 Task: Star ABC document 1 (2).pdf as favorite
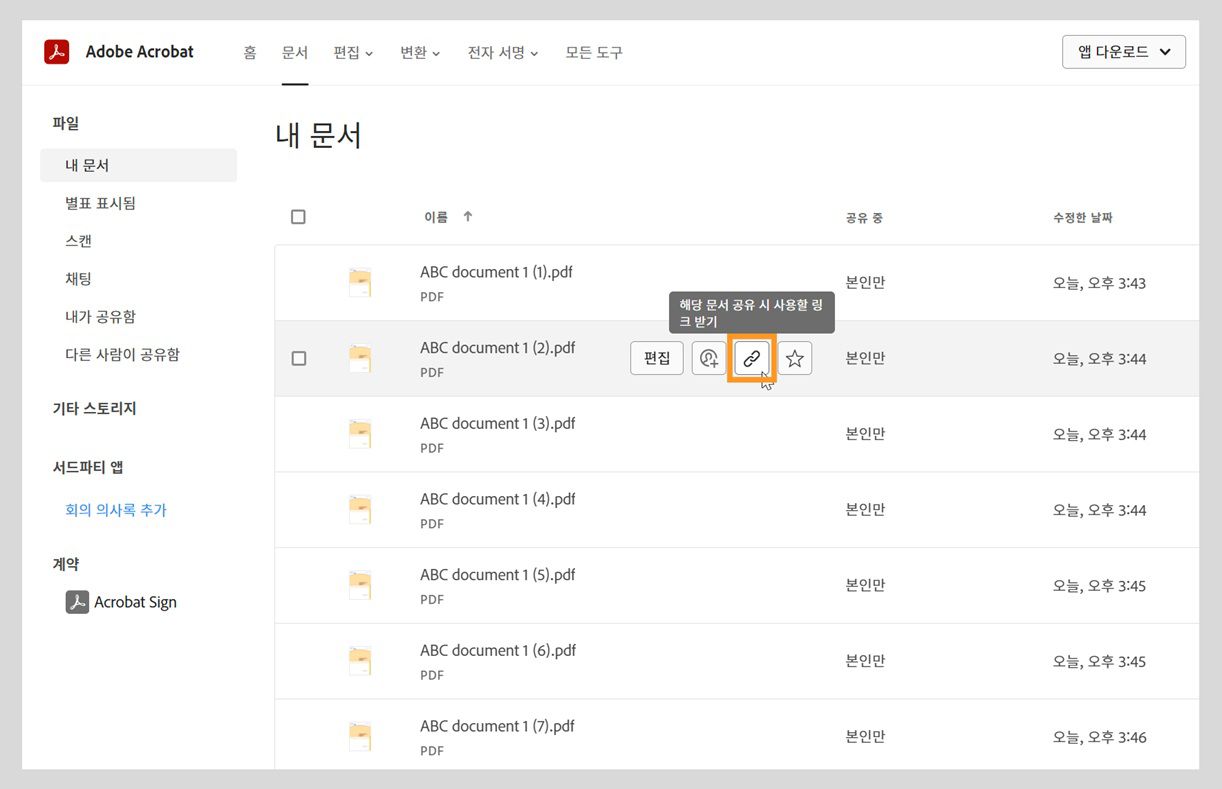click(x=794, y=358)
